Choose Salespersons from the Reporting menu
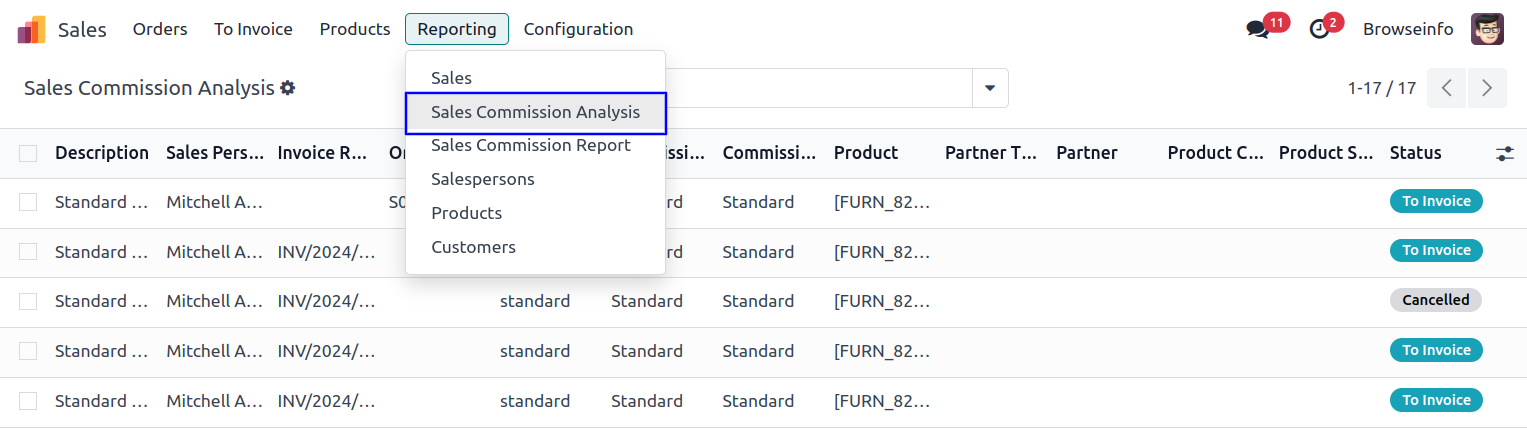1527x428 pixels. pos(482,180)
